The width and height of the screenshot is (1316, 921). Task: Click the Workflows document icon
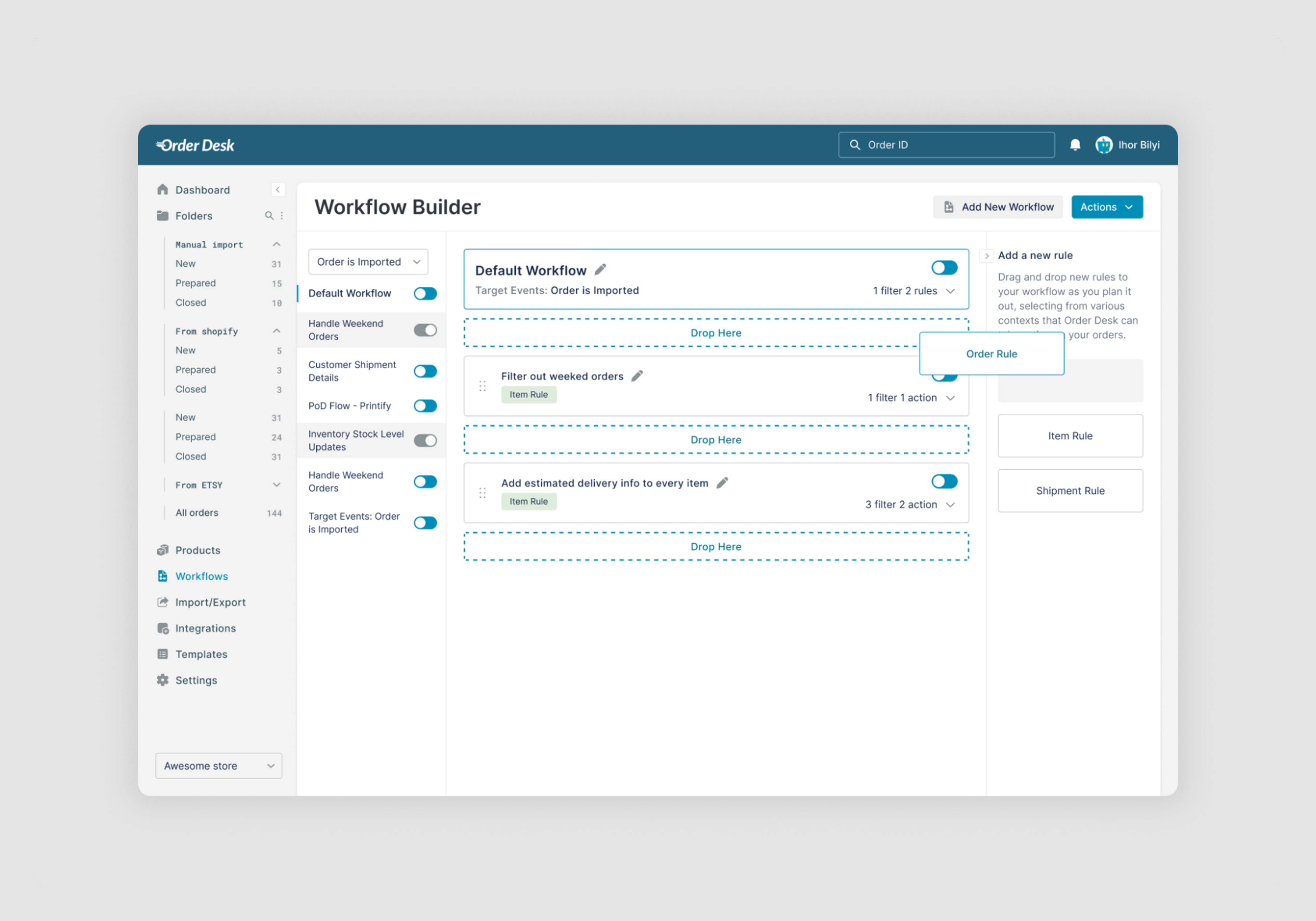coord(163,576)
